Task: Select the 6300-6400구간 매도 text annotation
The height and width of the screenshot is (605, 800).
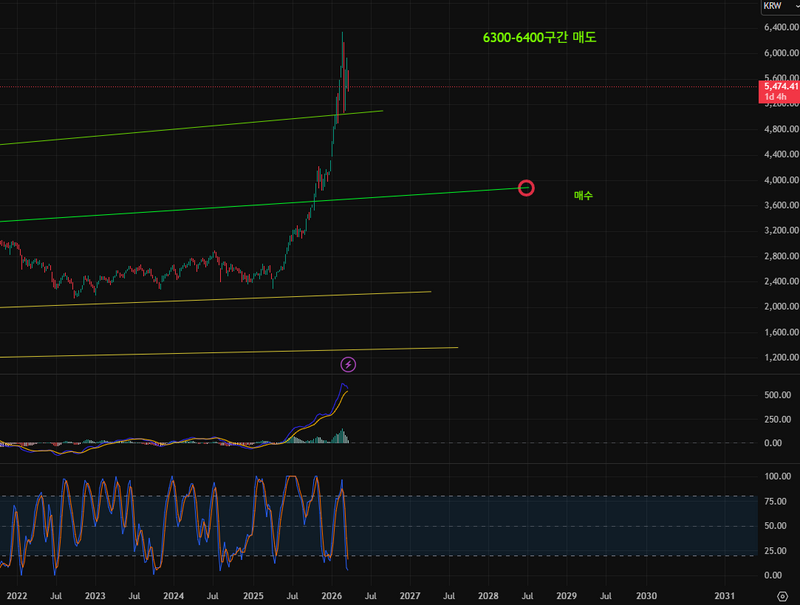Action: click(x=539, y=38)
